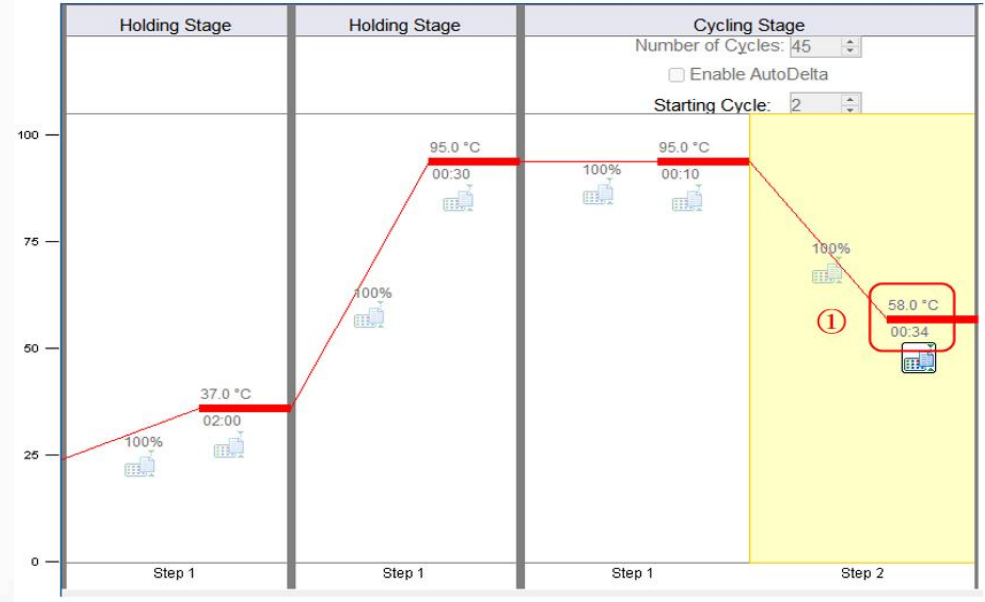Screen dimensions: 985x602
Task: Select the Cycling Stage header
Action: 749,25
